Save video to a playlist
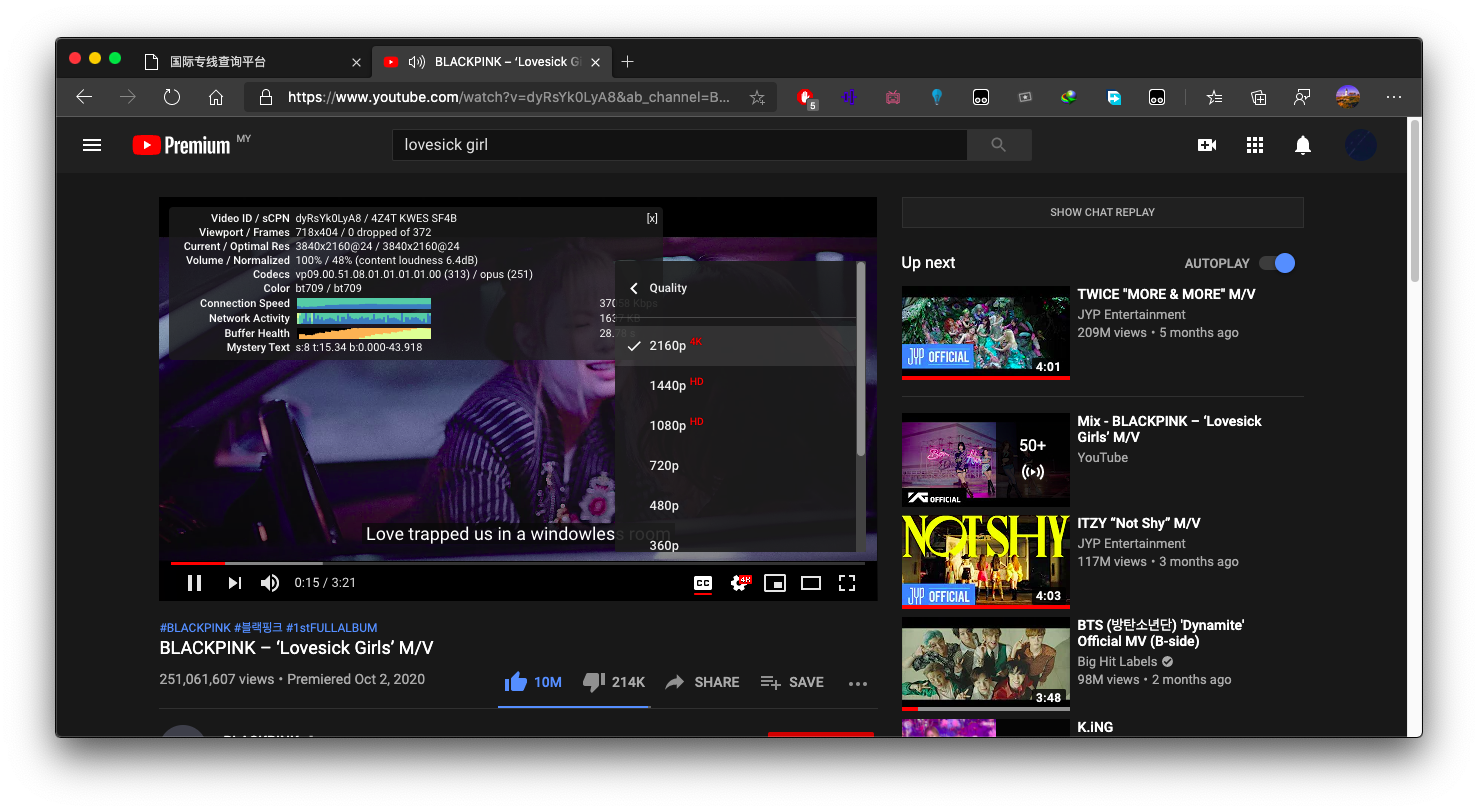1478x811 pixels. (x=792, y=682)
